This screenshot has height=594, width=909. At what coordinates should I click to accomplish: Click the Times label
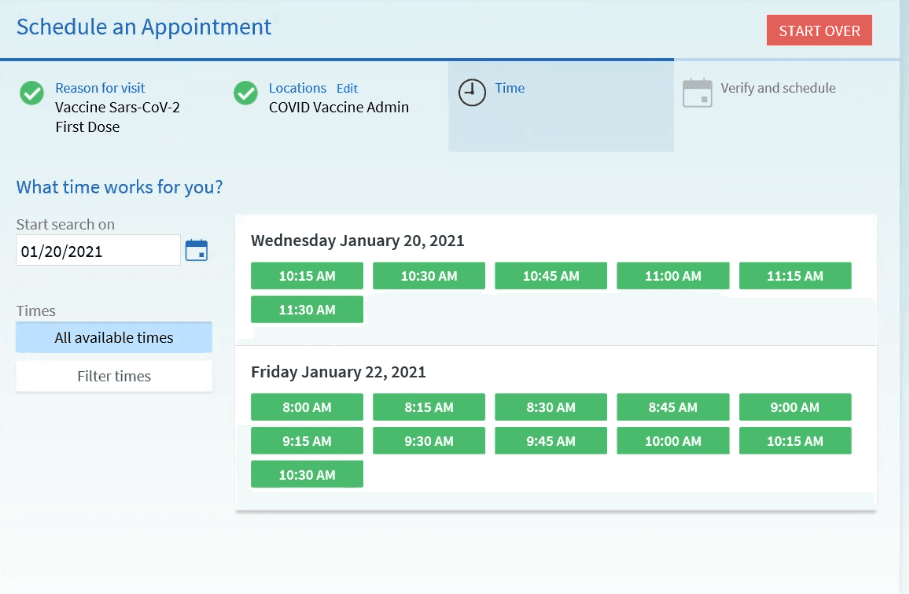[x=35, y=311]
